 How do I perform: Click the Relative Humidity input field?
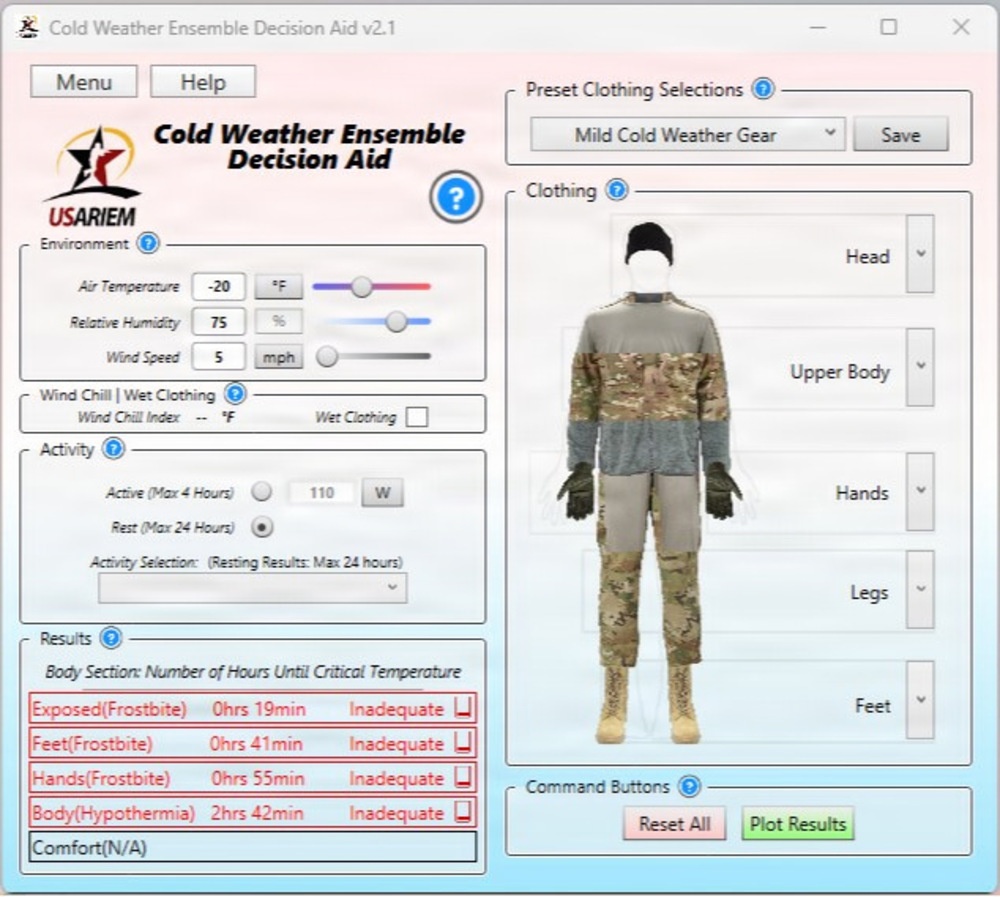point(219,322)
